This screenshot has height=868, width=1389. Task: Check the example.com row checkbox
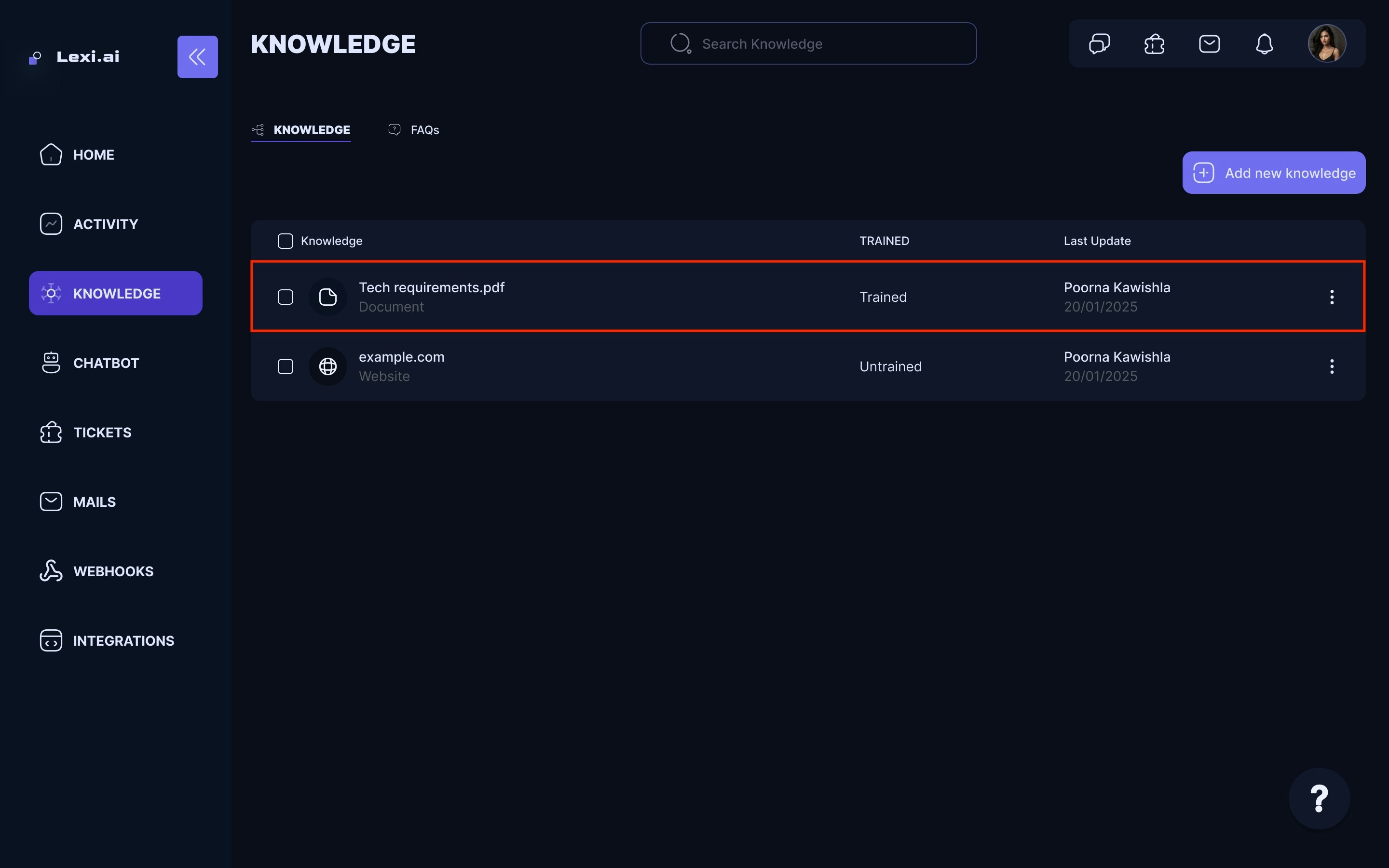pos(285,366)
